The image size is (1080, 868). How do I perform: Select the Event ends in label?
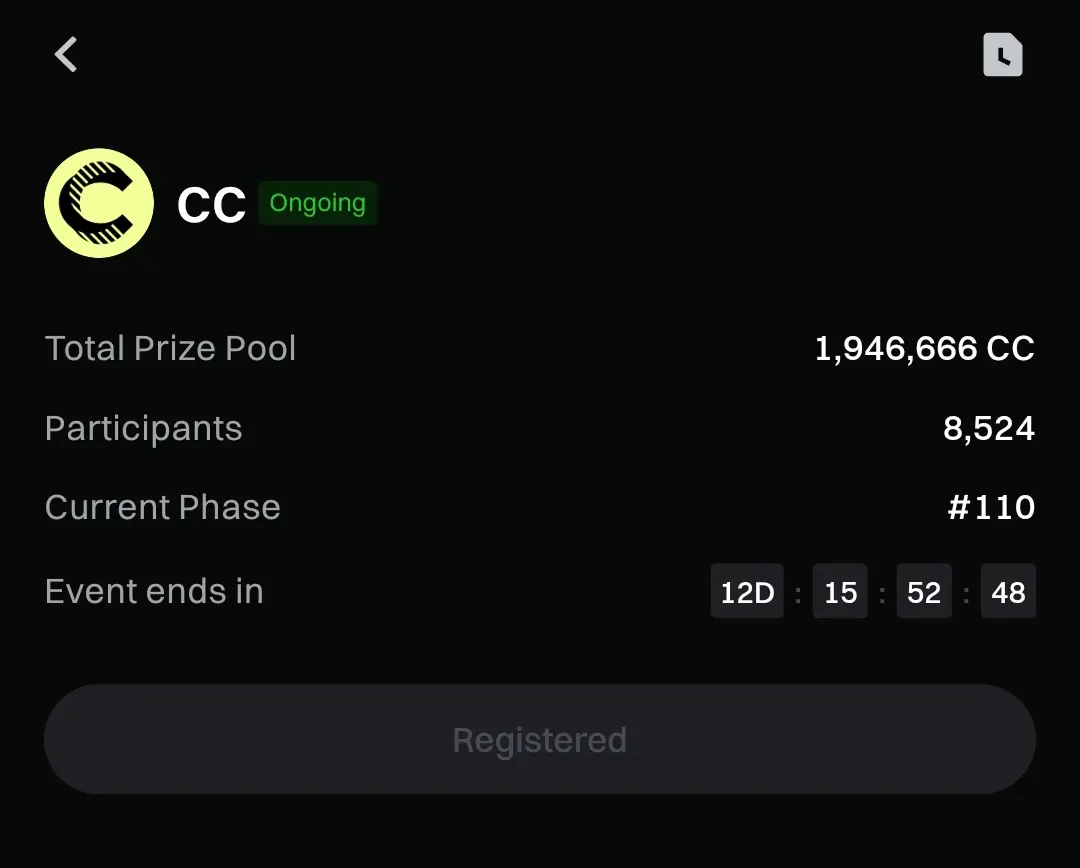[154, 591]
